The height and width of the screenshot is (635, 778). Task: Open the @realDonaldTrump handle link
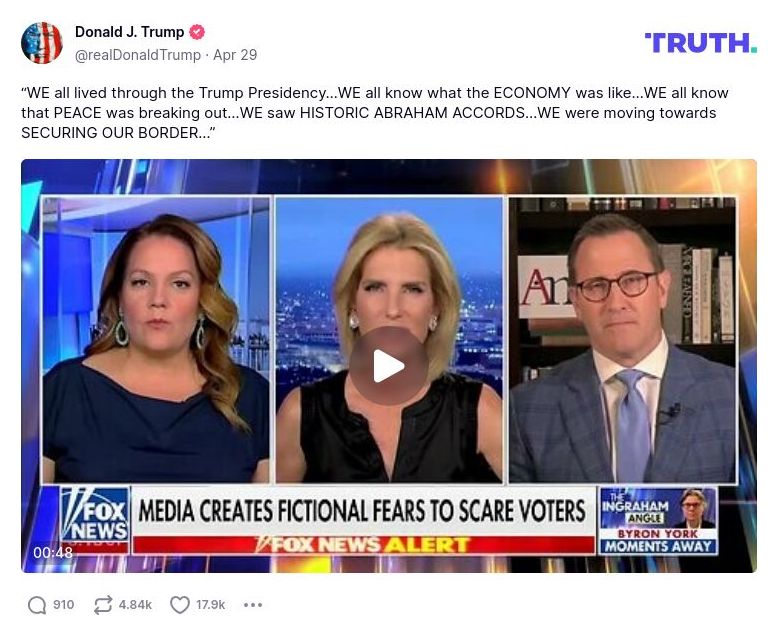point(137,55)
